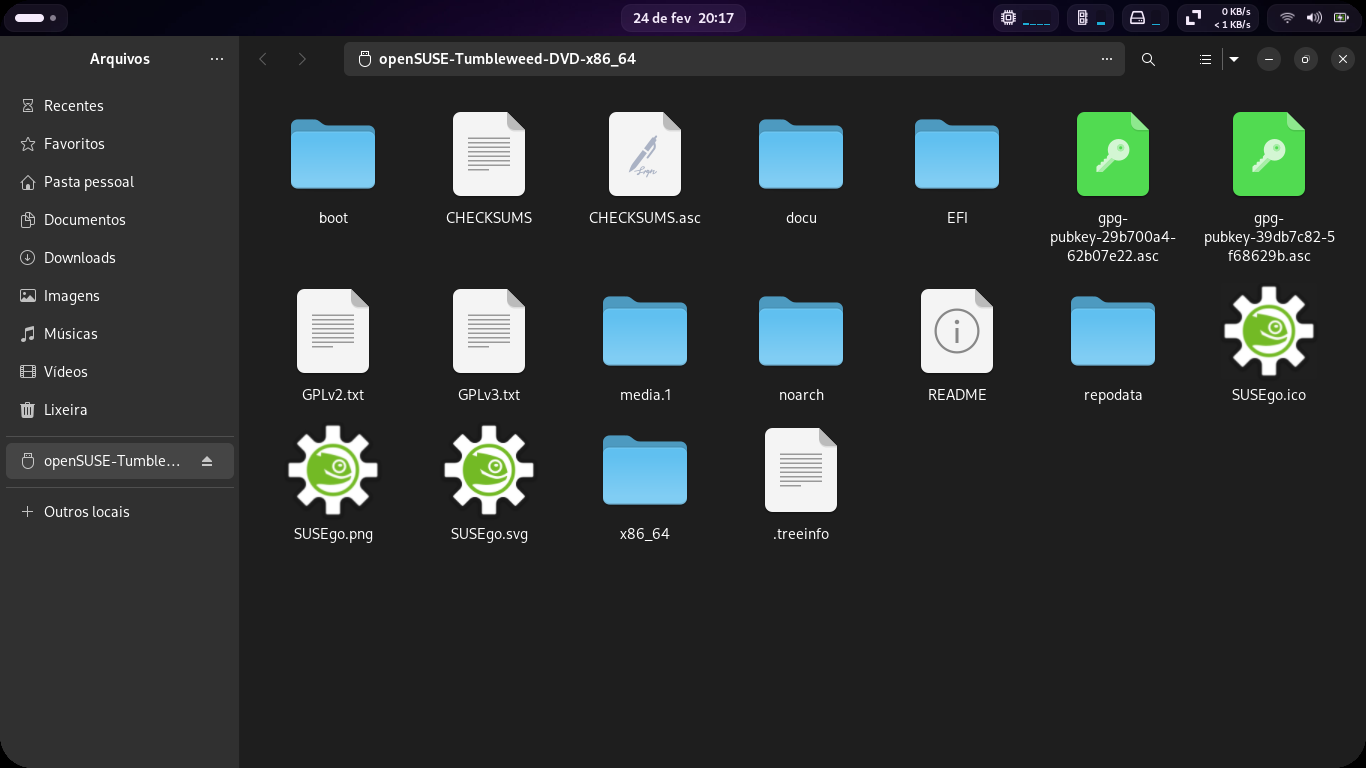Screen dimensions: 1366x768
Task: Select the README file icon
Action: pos(957,331)
